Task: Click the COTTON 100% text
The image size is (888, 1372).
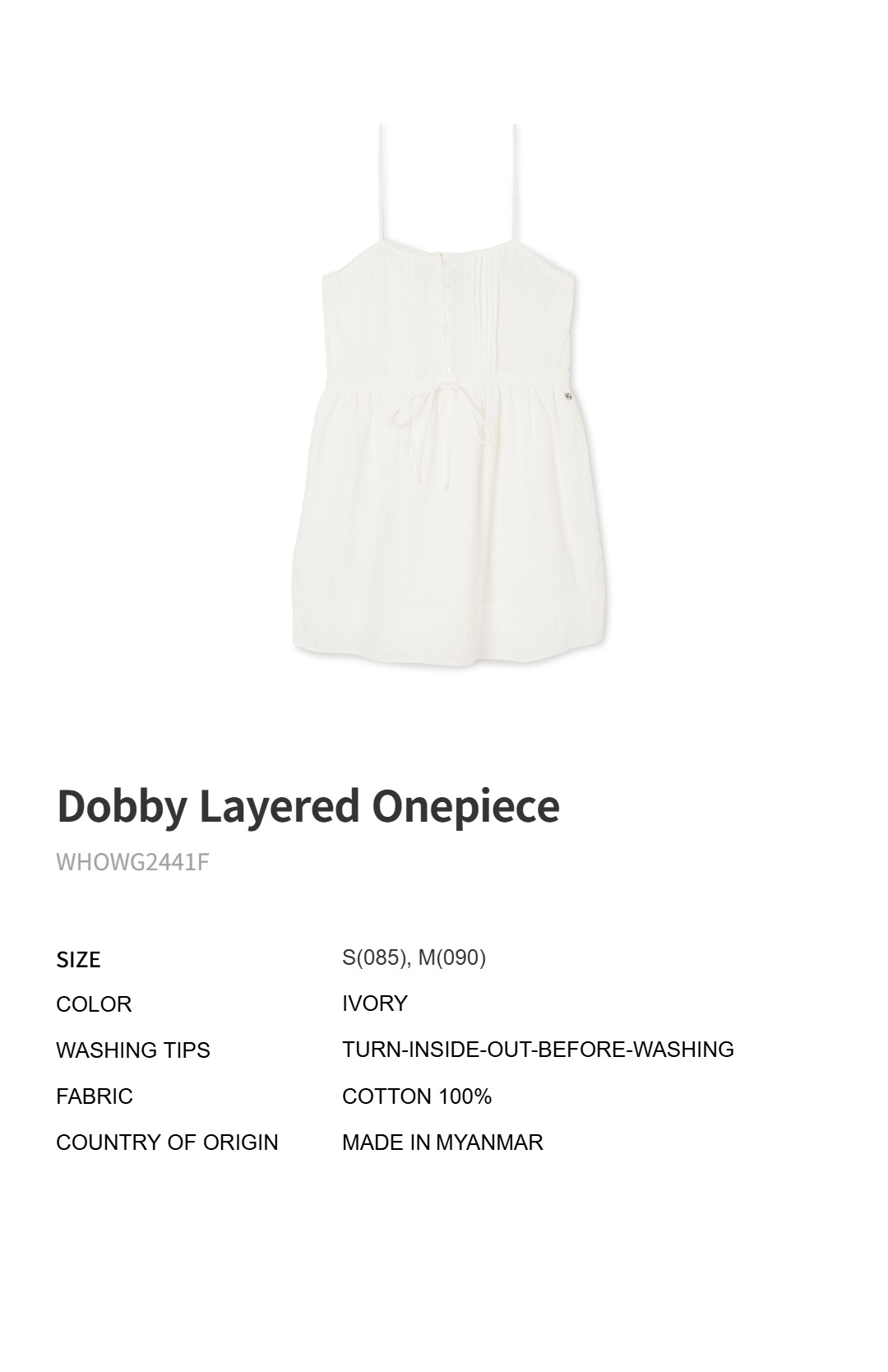Action: tap(417, 1096)
